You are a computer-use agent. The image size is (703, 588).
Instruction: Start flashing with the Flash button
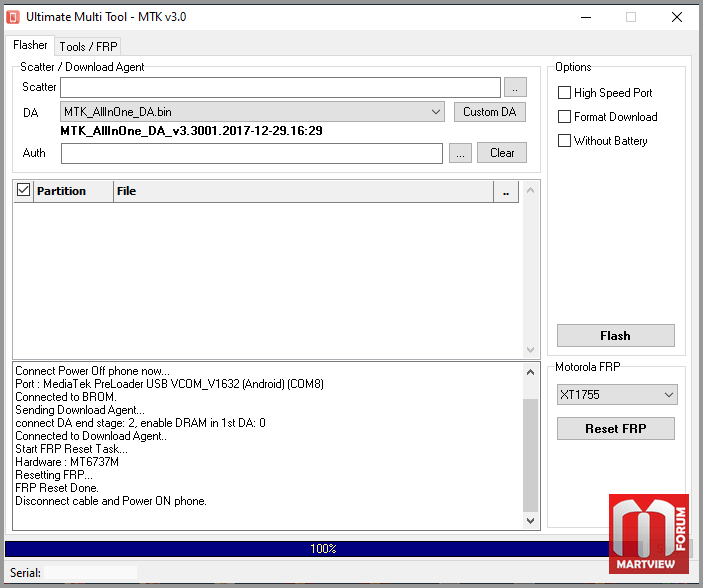616,336
